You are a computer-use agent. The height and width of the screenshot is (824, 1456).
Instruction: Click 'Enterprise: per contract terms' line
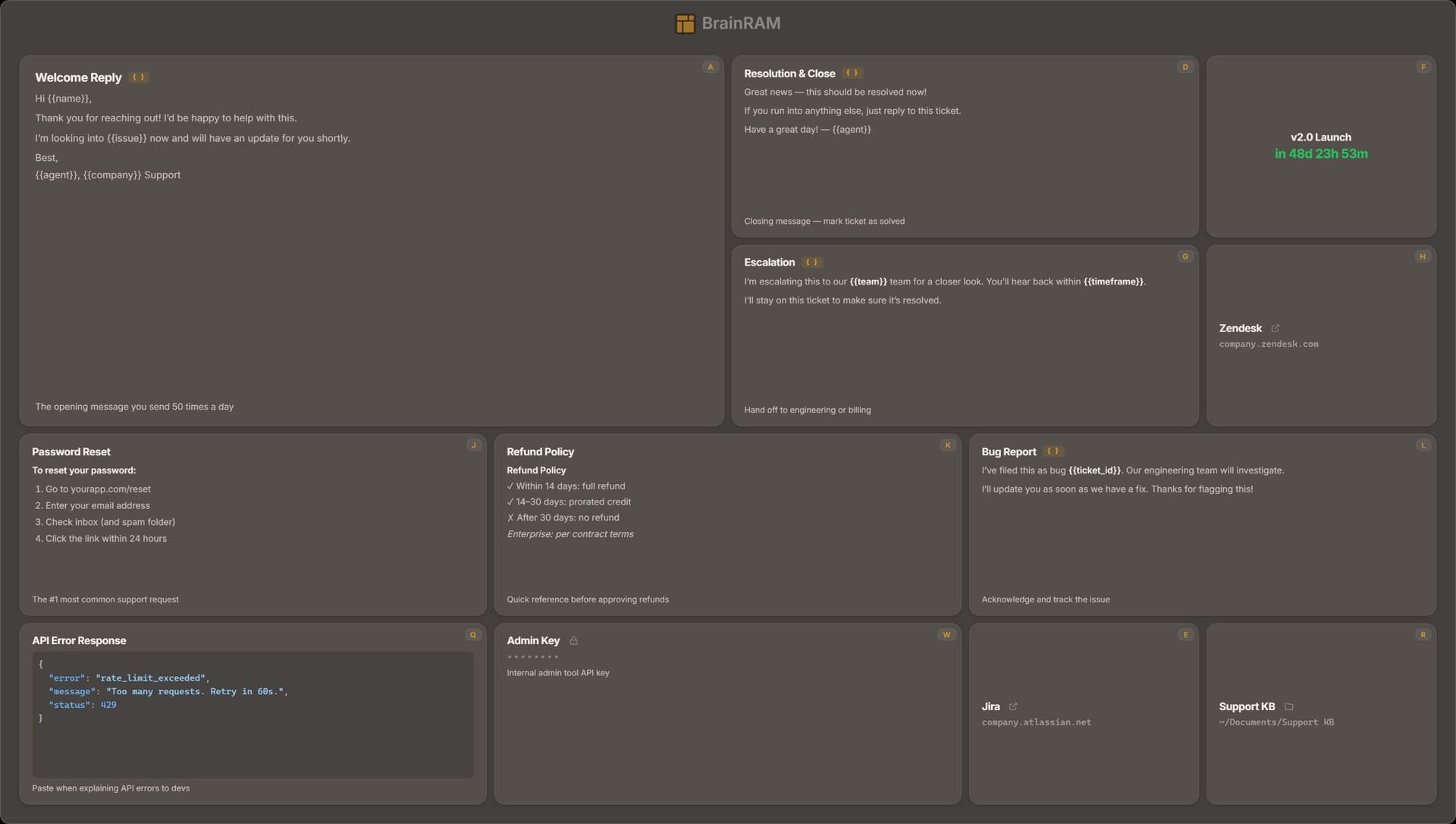570,534
